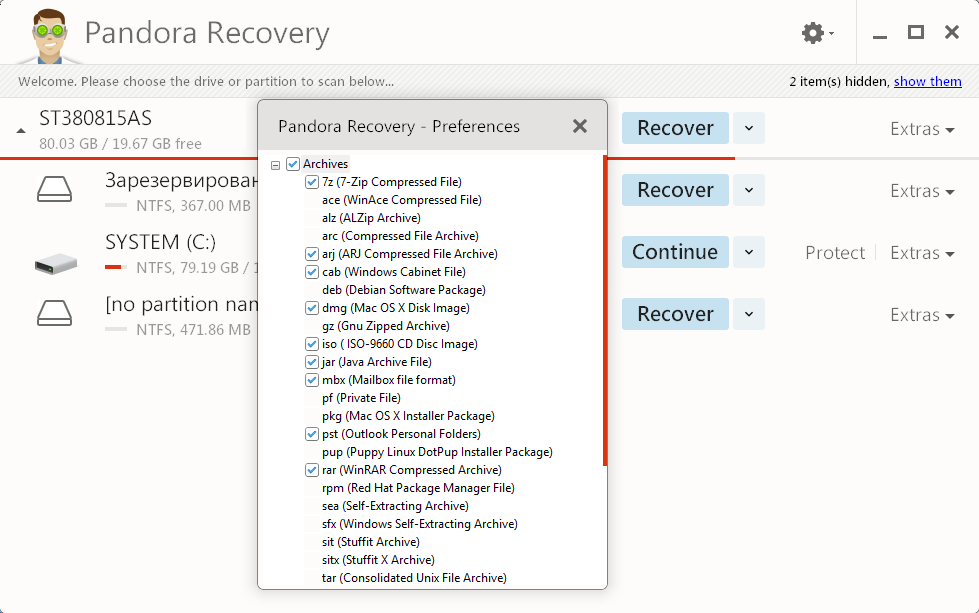The image size is (979, 613).
Task: Uncheck dmg (Mac OS X Disk Image)
Action: click(312, 308)
